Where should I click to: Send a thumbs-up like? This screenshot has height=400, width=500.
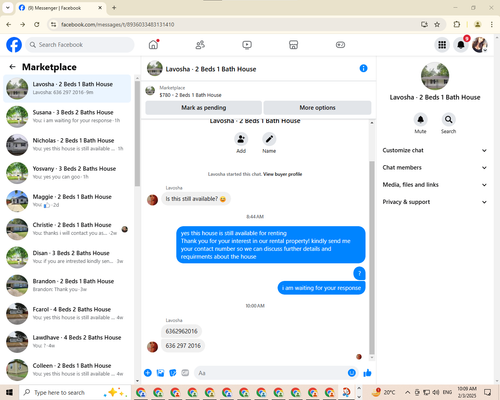pyautogui.click(x=367, y=373)
